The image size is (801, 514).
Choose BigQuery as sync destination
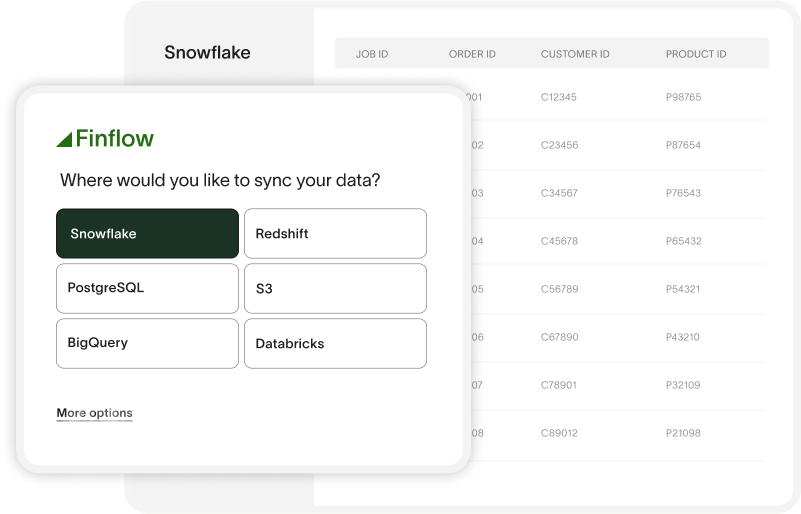pyautogui.click(x=147, y=343)
